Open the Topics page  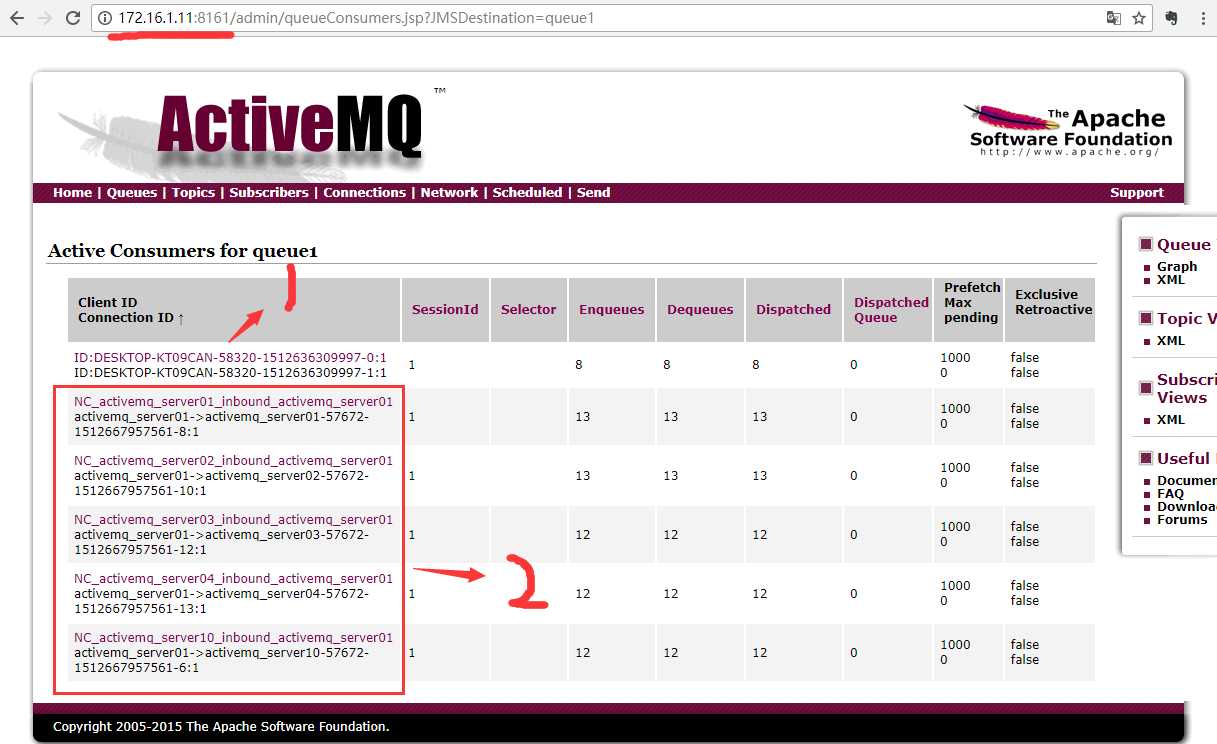[x=193, y=193]
